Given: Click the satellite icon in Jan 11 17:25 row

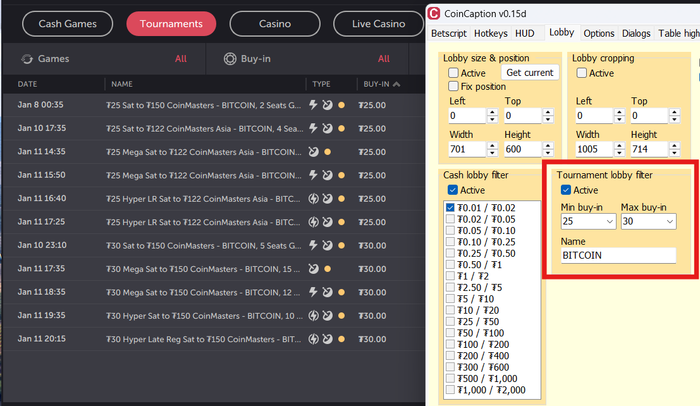Looking at the screenshot, I should click(x=328, y=222).
